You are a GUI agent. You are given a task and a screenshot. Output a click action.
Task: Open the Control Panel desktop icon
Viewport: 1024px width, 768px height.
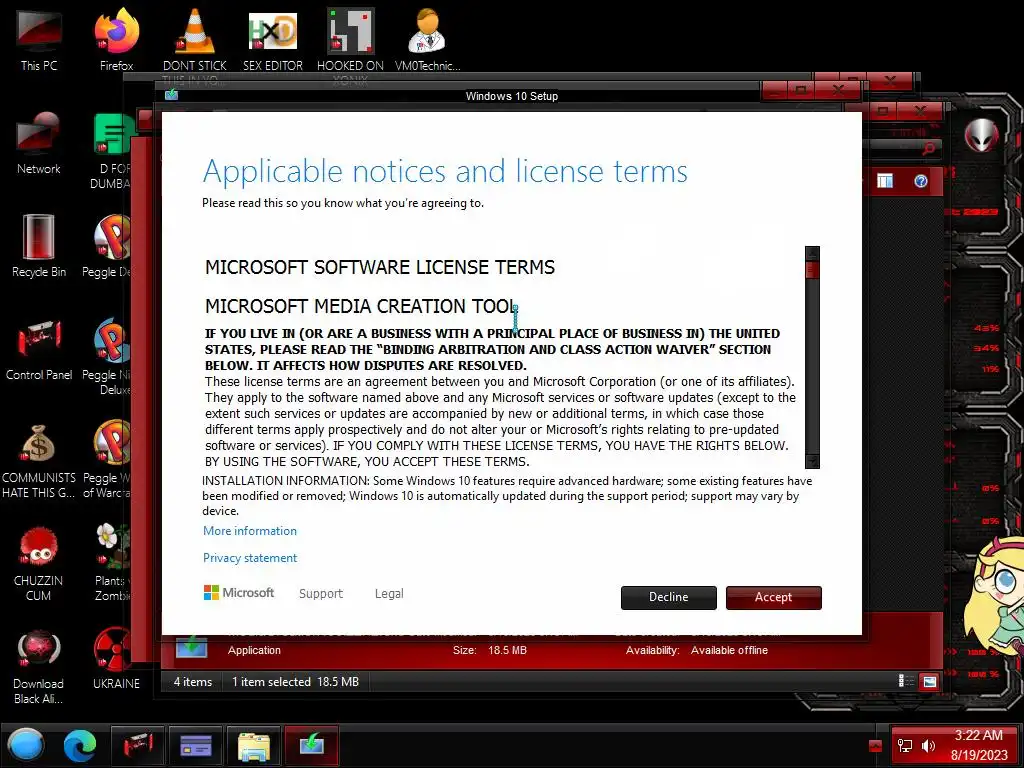coord(39,349)
